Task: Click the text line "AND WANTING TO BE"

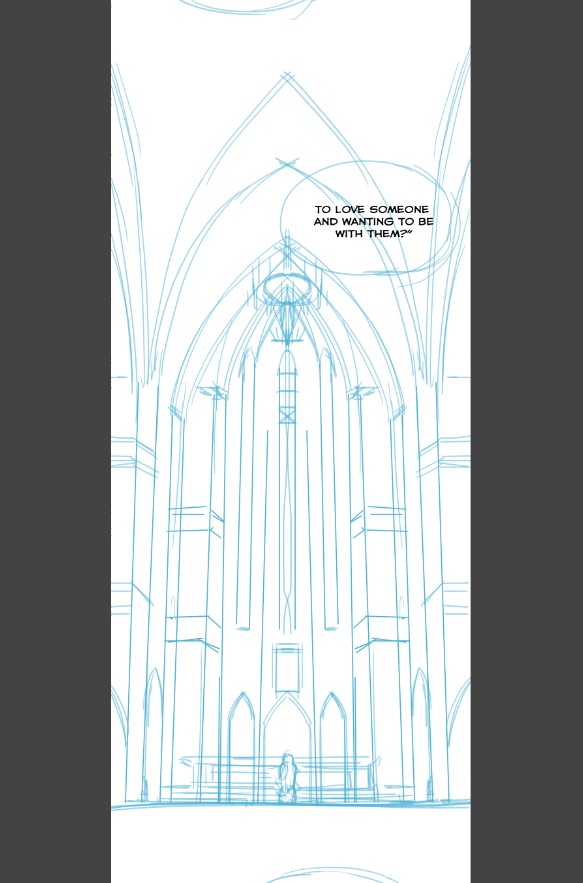Action: tap(373, 222)
